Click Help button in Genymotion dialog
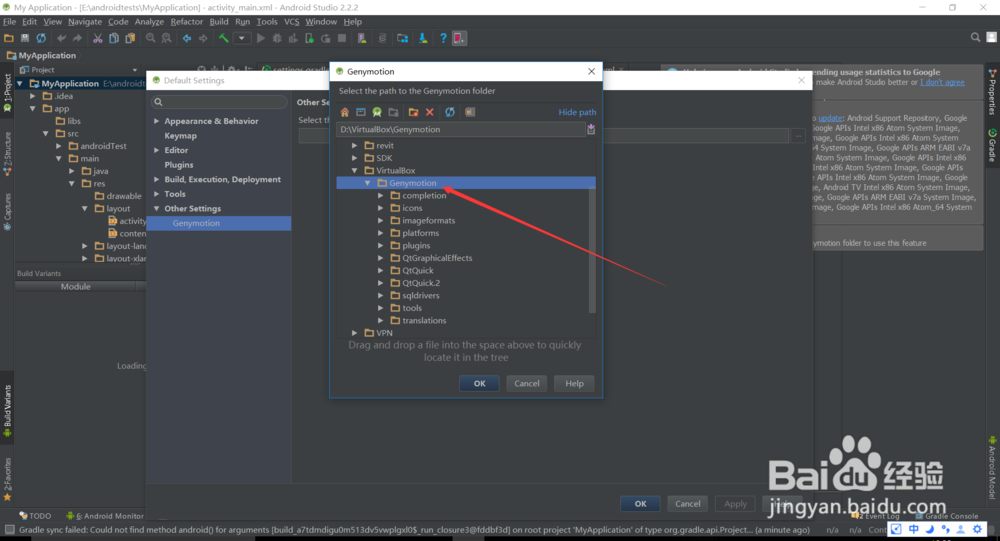This screenshot has width=1000, height=541. pyautogui.click(x=574, y=383)
